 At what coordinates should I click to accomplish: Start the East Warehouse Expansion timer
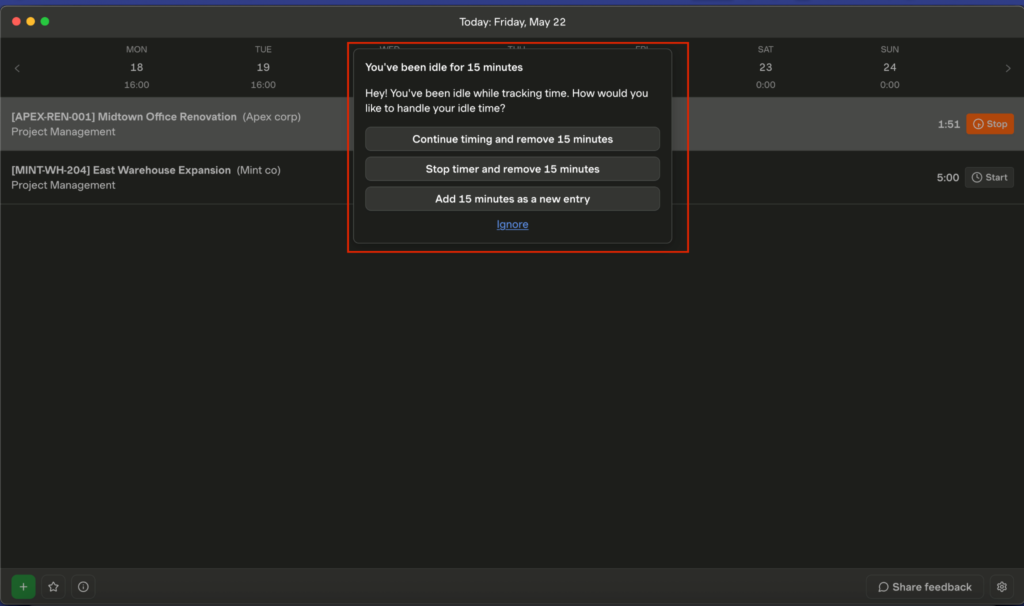(x=989, y=178)
